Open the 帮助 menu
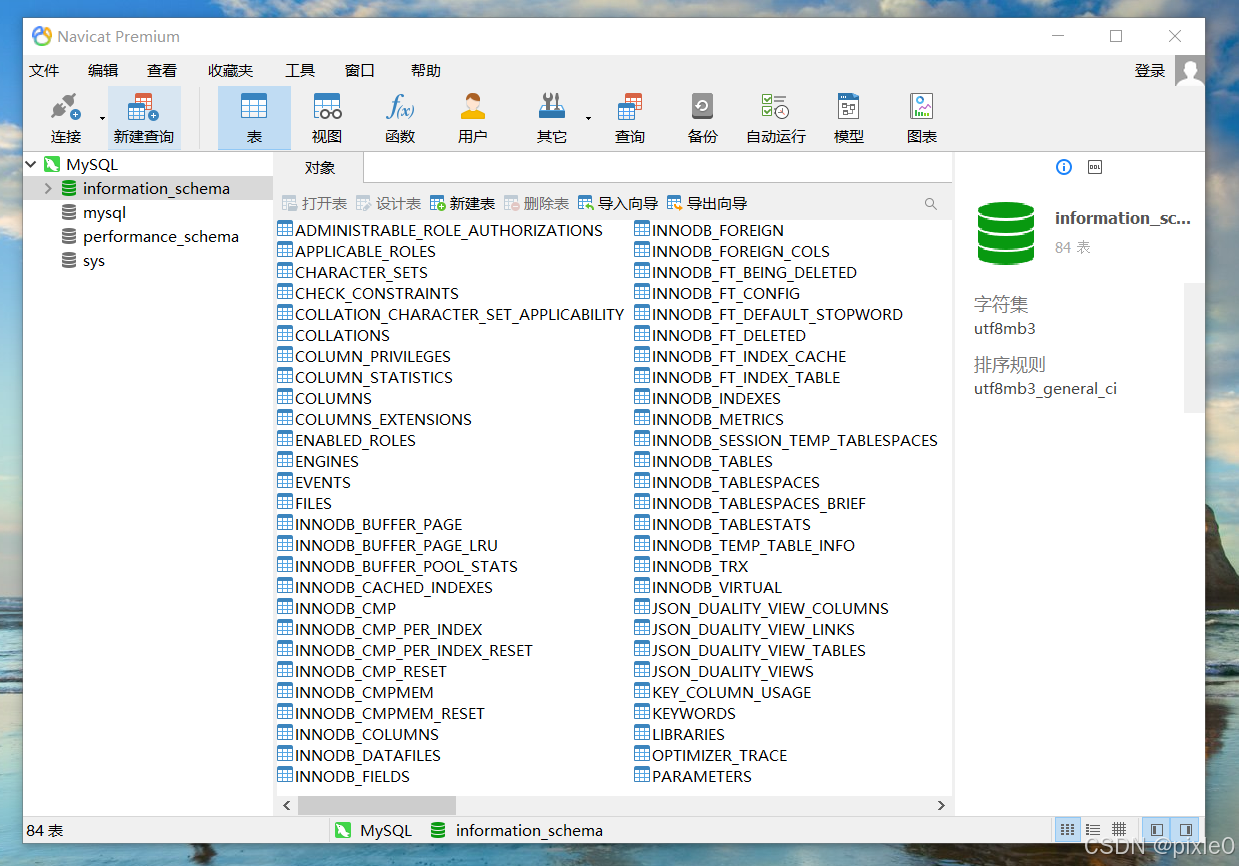This screenshot has height=866, width=1239. [x=426, y=71]
